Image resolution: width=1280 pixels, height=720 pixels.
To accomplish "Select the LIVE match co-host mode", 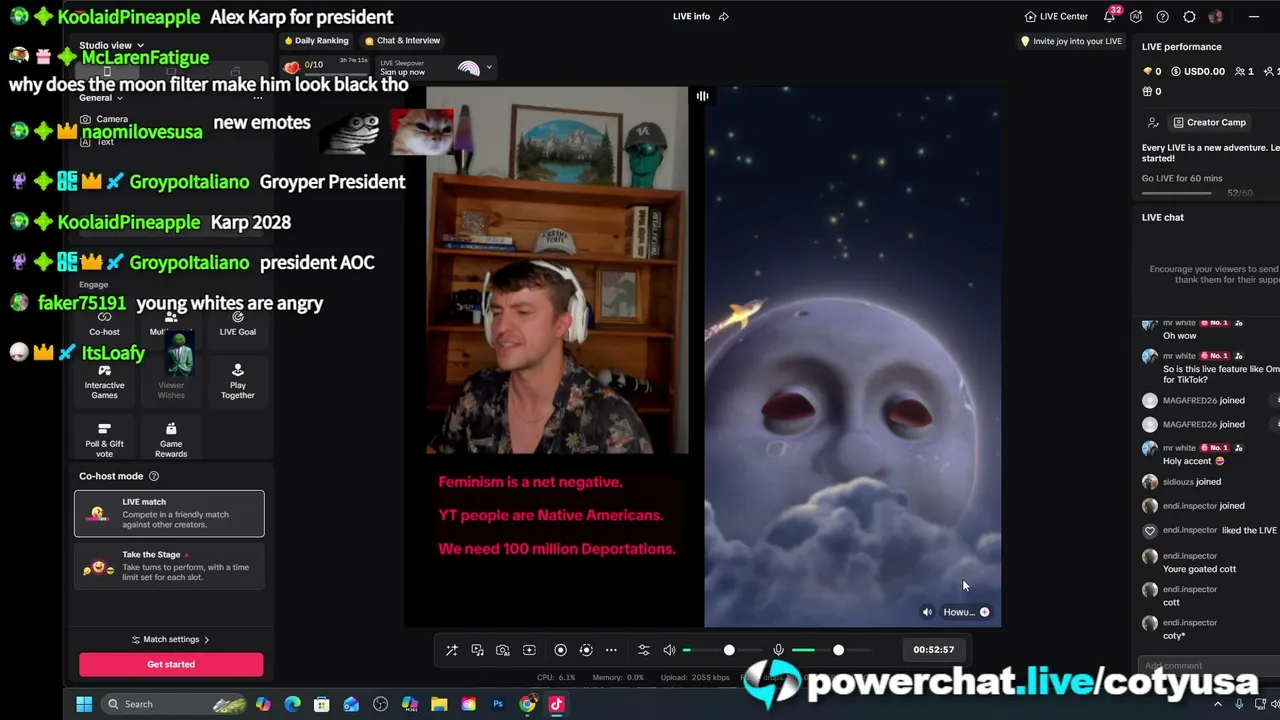I will [169, 513].
